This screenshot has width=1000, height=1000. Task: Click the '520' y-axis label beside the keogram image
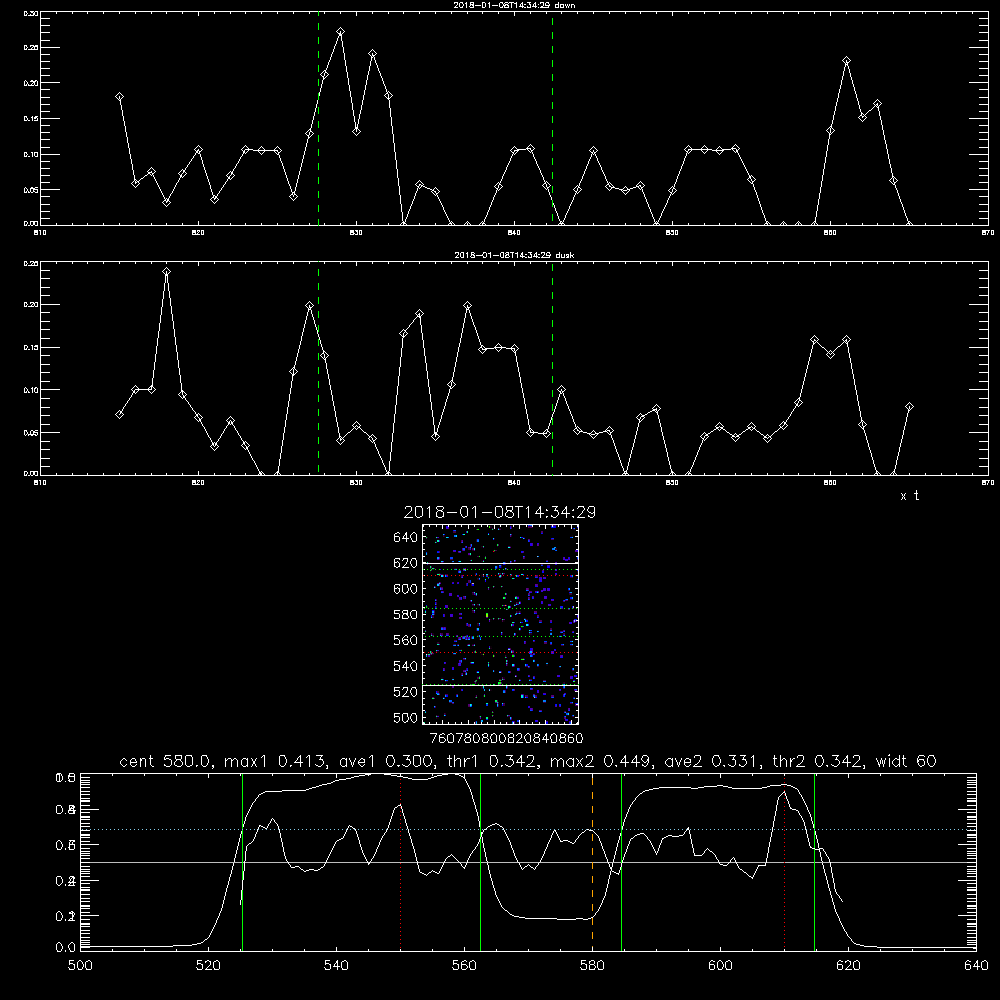406,692
